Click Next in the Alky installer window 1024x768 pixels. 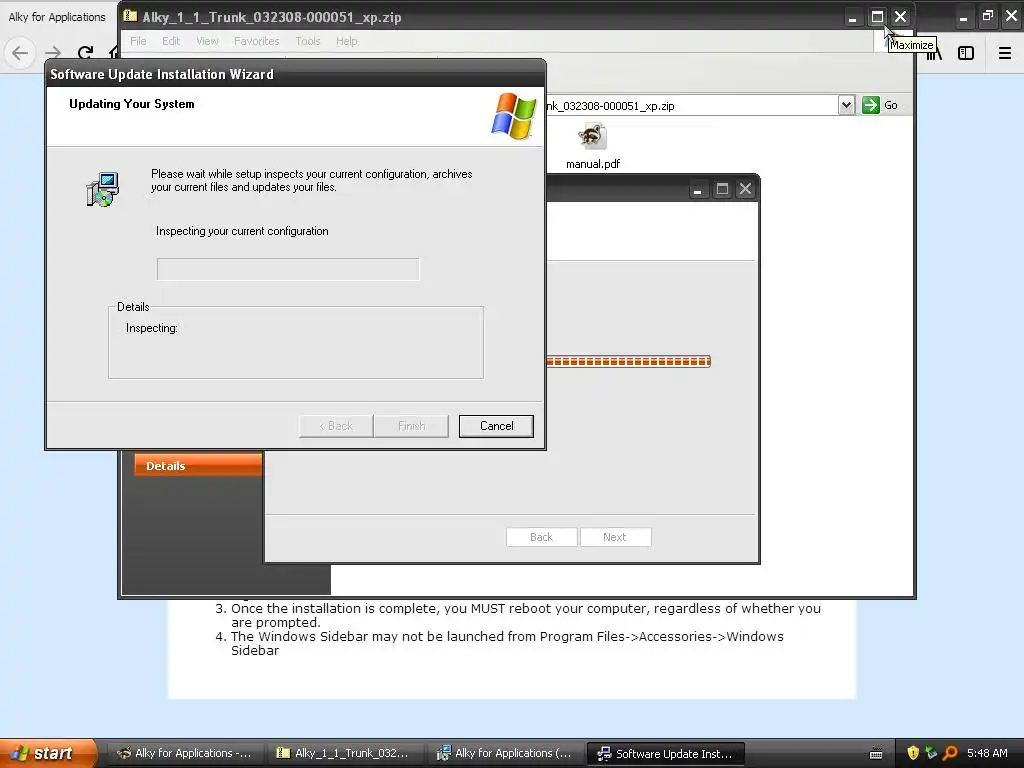(x=615, y=537)
